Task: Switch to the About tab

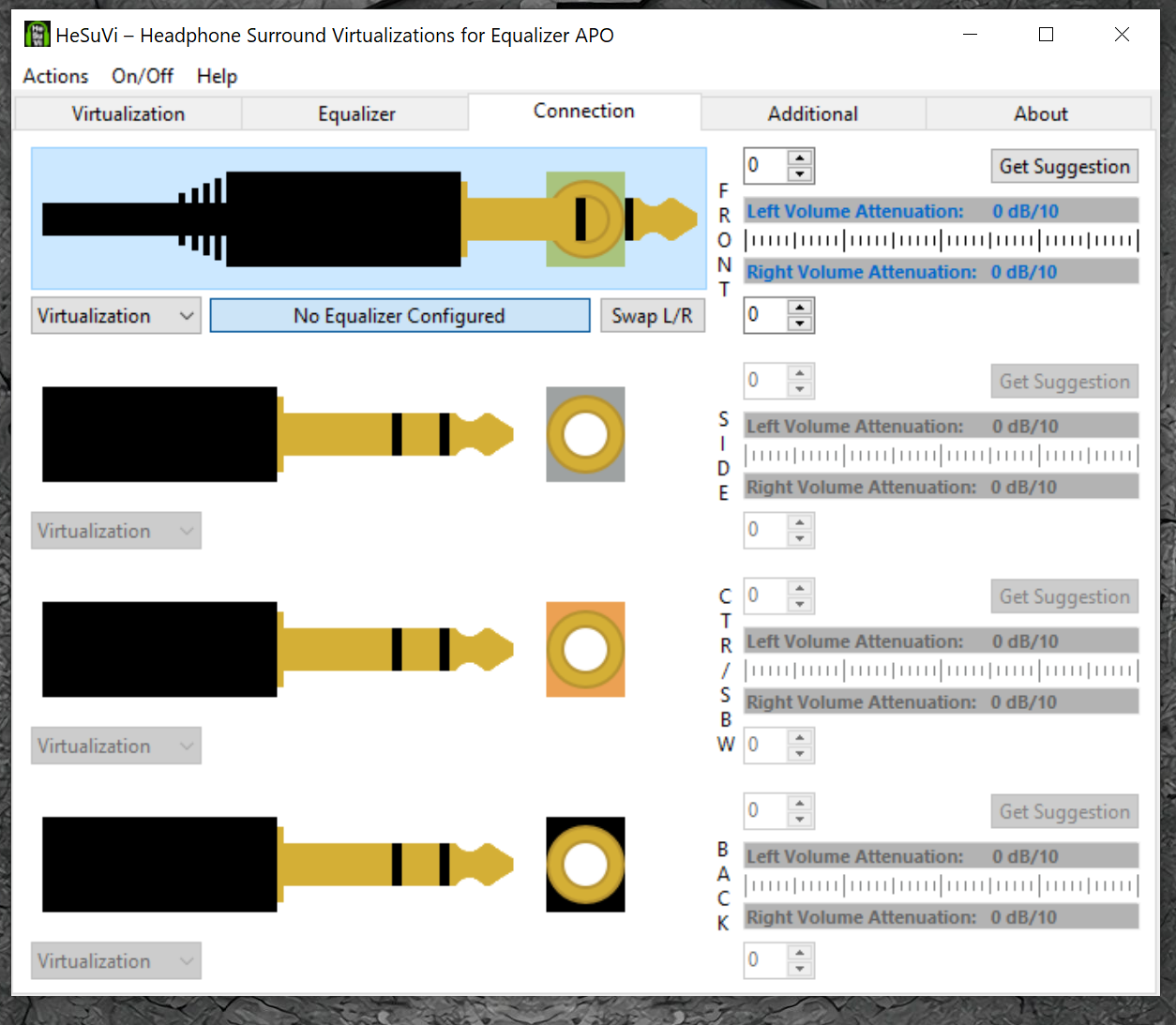Action: pos(1040,113)
